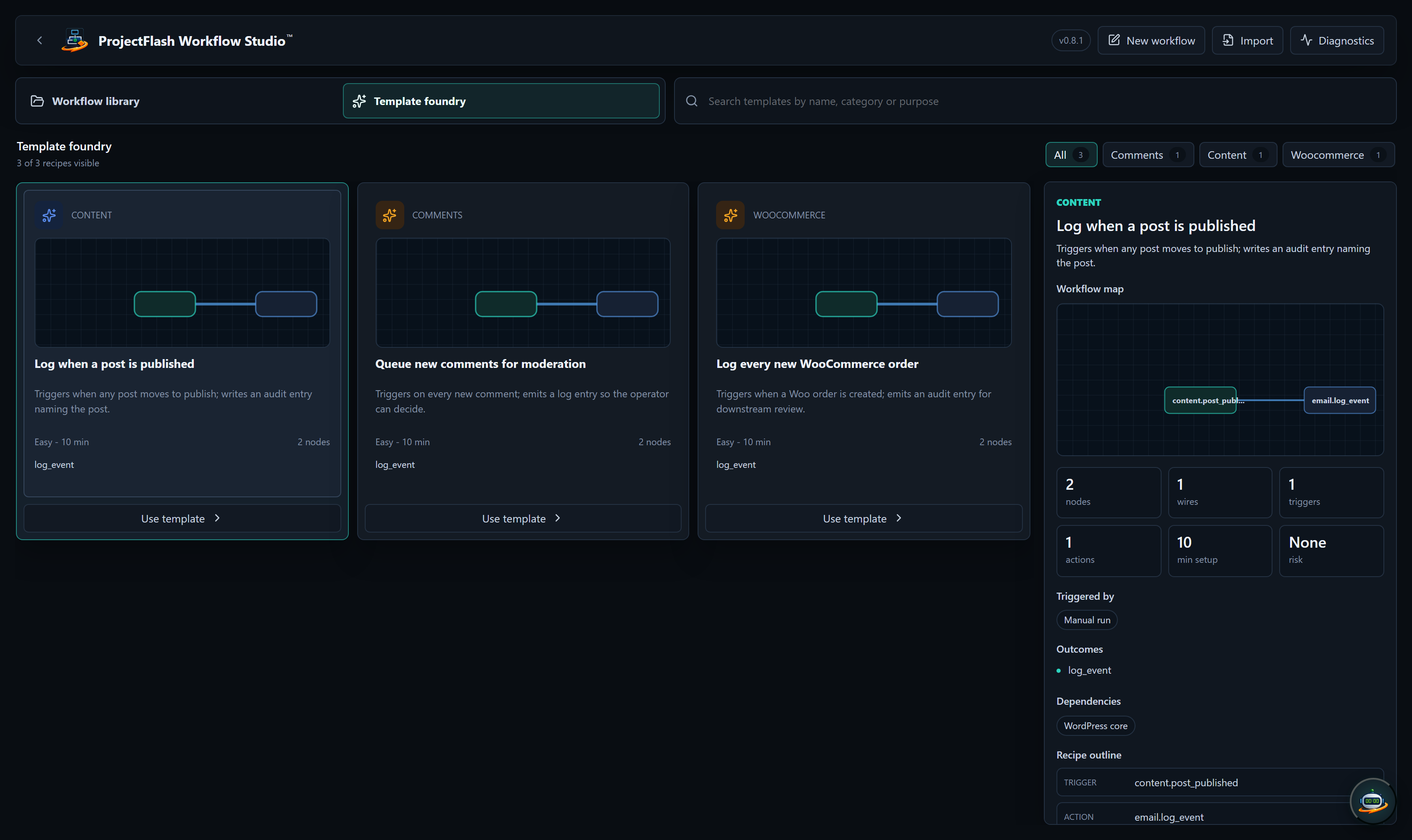Click the Diagnostics pulse icon
Screen dimensions: 1412x840
pos(1306,40)
